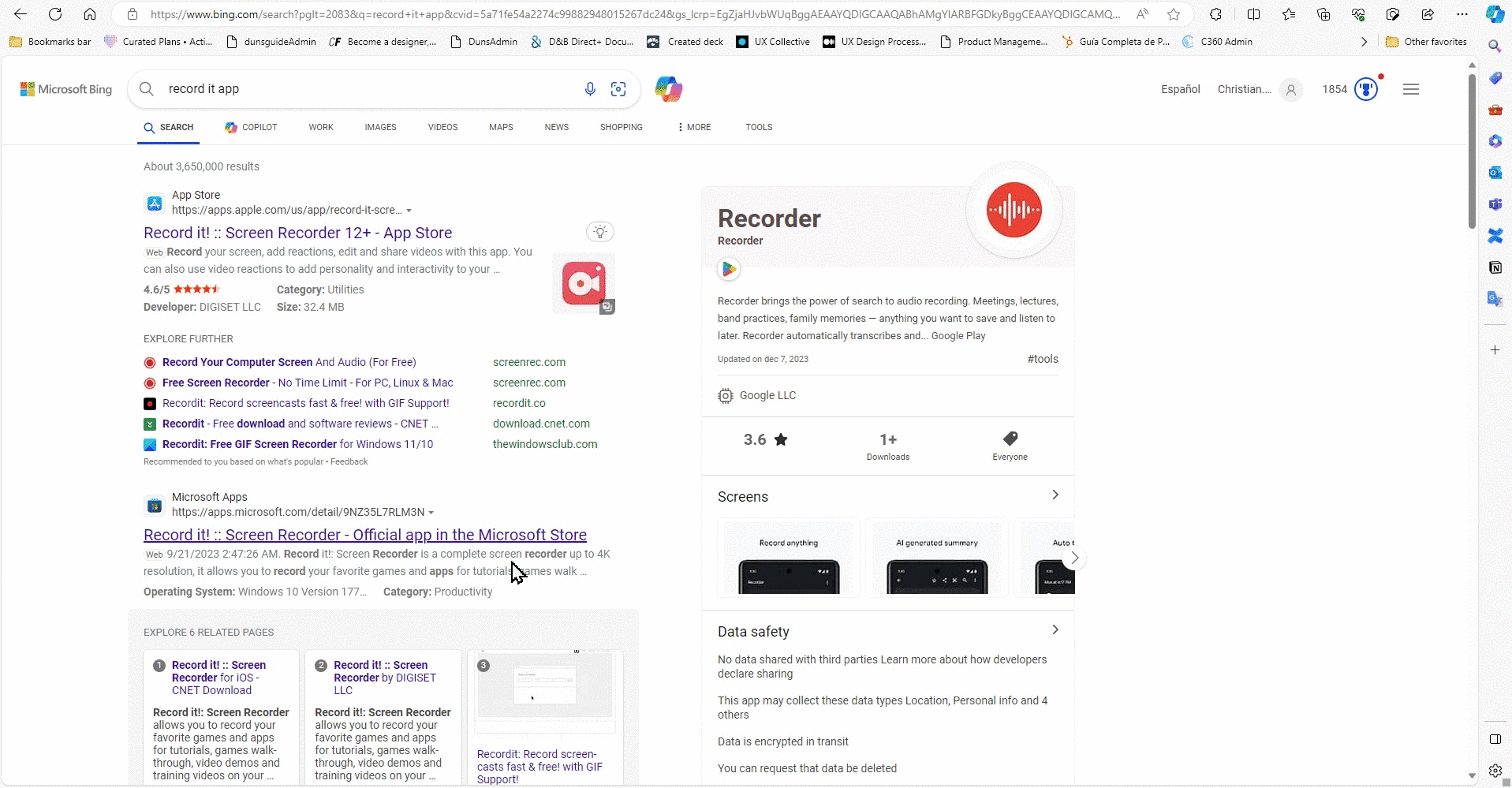The image size is (1512, 788).
Task: Switch to the MAPS tab
Action: click(x=501, y=127)
